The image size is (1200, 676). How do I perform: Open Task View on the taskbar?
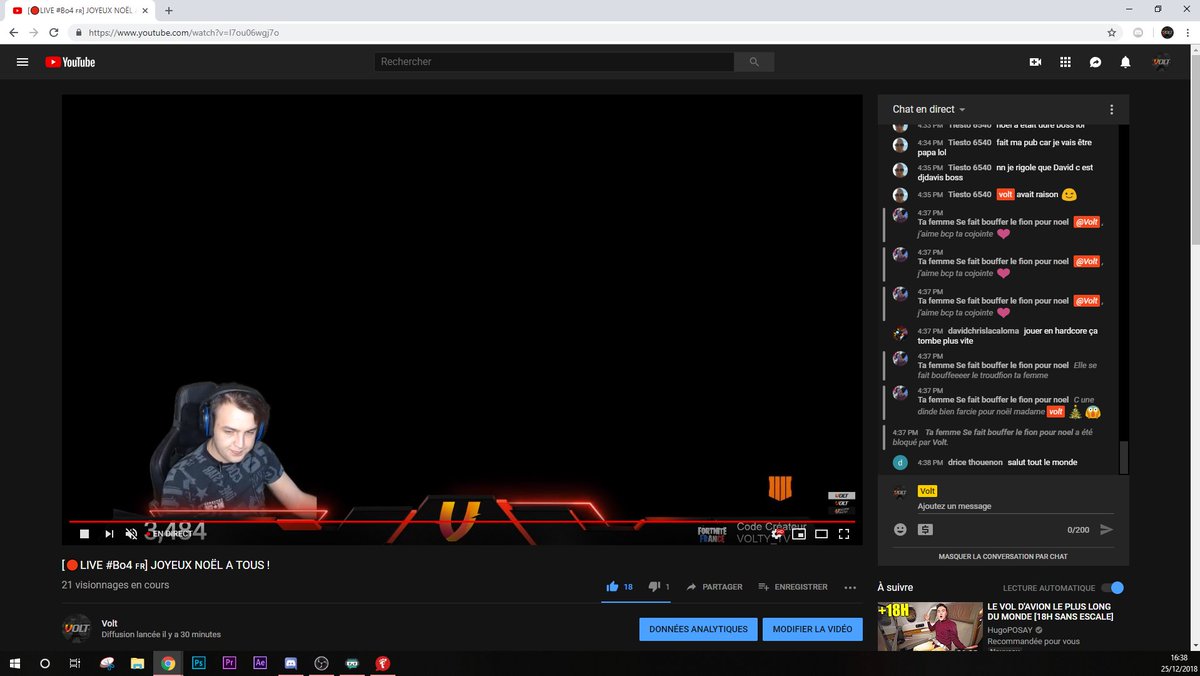click(x=75, y=663)
